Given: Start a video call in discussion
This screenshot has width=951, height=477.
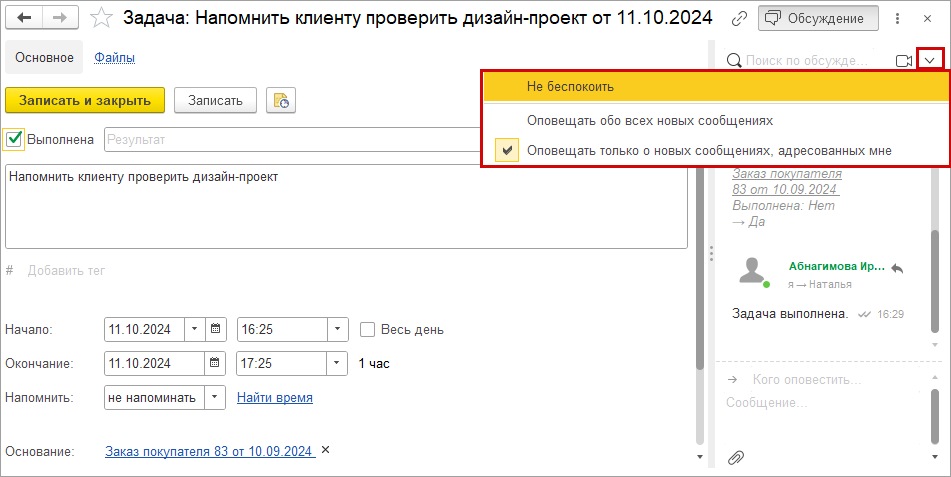Looking at the screenshot, I should [903, 61].
